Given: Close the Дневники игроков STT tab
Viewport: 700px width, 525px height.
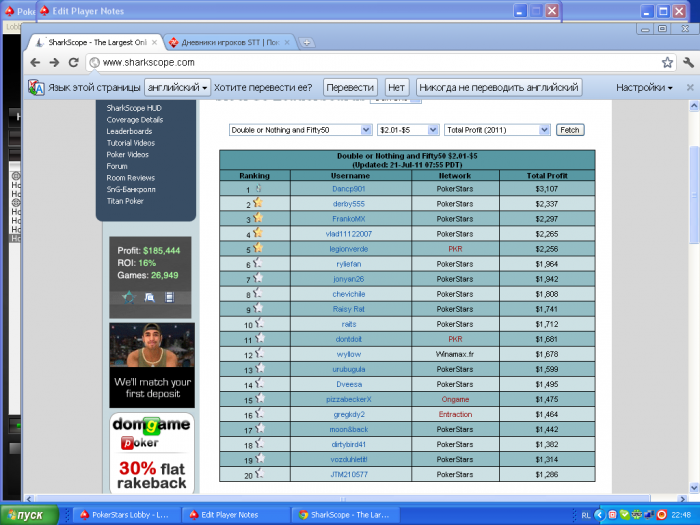Looking at the screenshot, I should click(x=287, y=42).
